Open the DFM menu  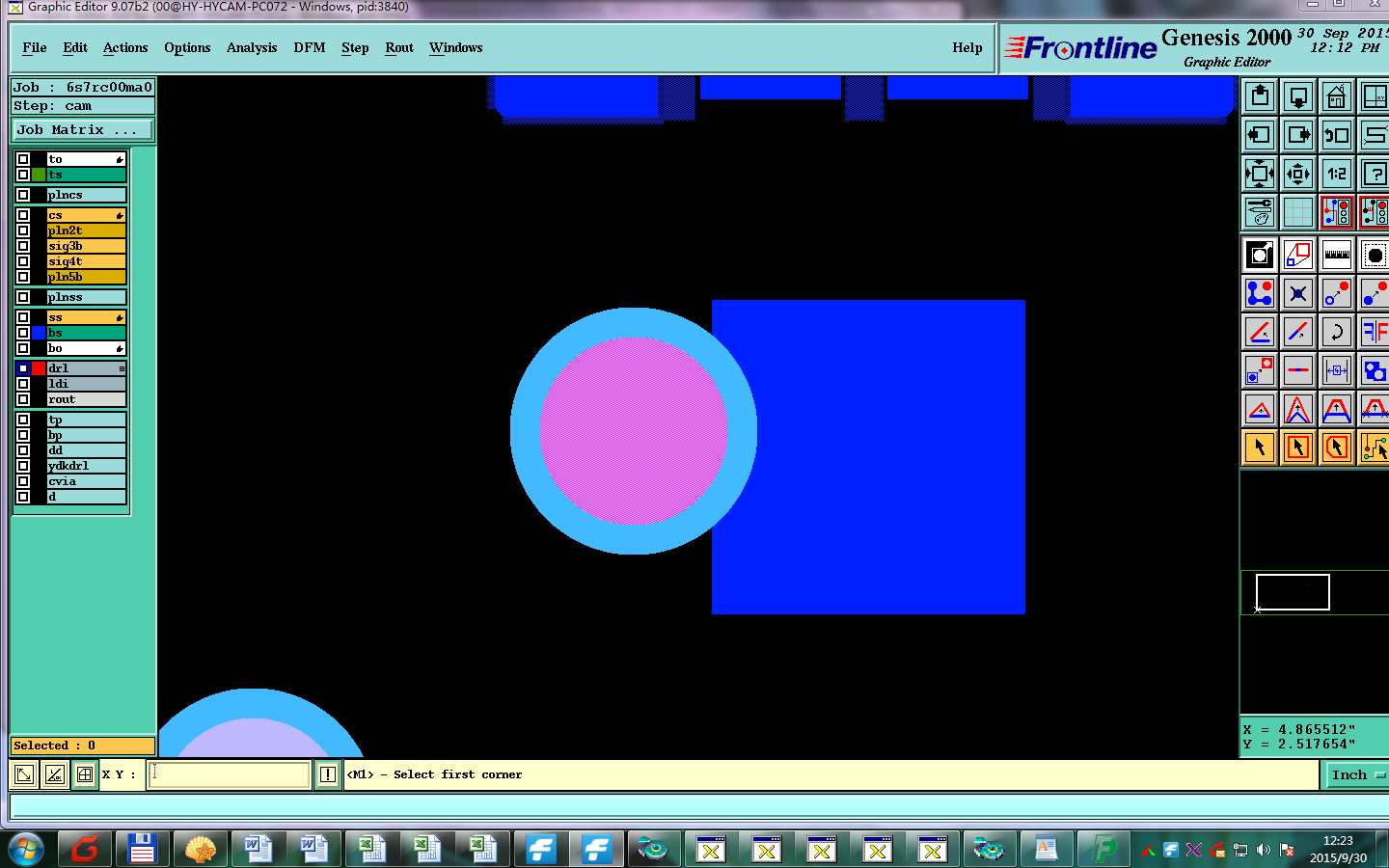[310, 47]
